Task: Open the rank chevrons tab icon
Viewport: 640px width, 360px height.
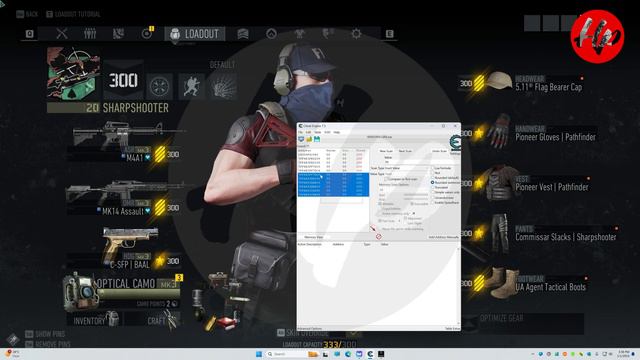Action: (x=243, y=34)
